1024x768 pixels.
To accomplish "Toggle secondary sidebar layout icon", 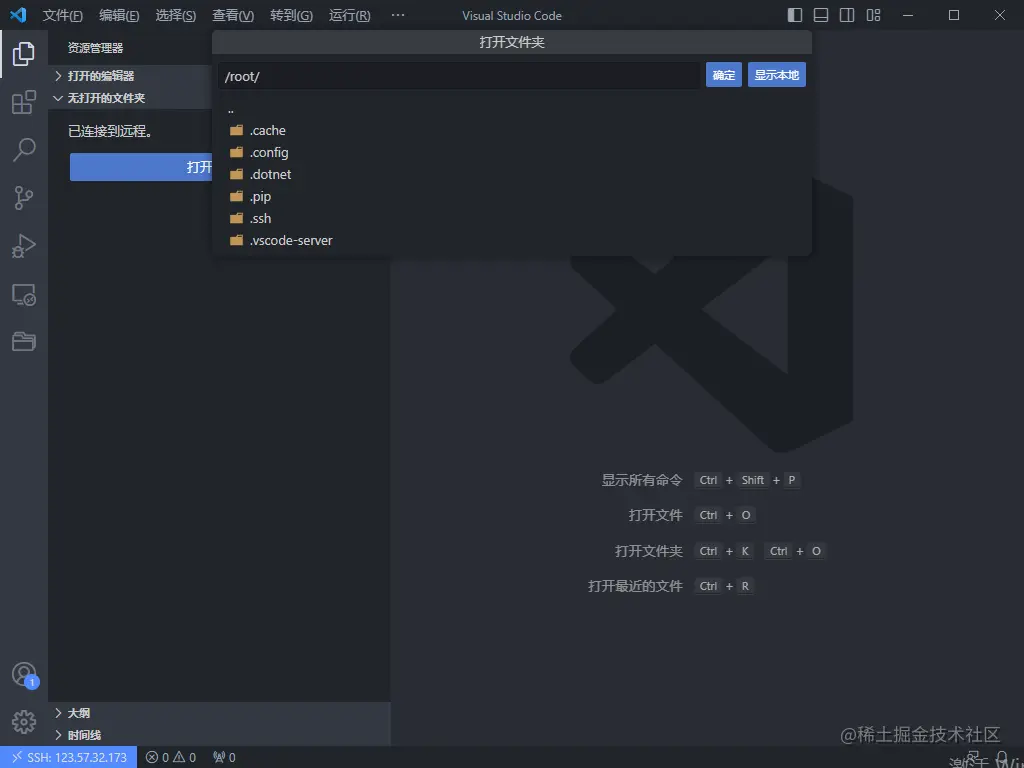I will pos(847,15).
